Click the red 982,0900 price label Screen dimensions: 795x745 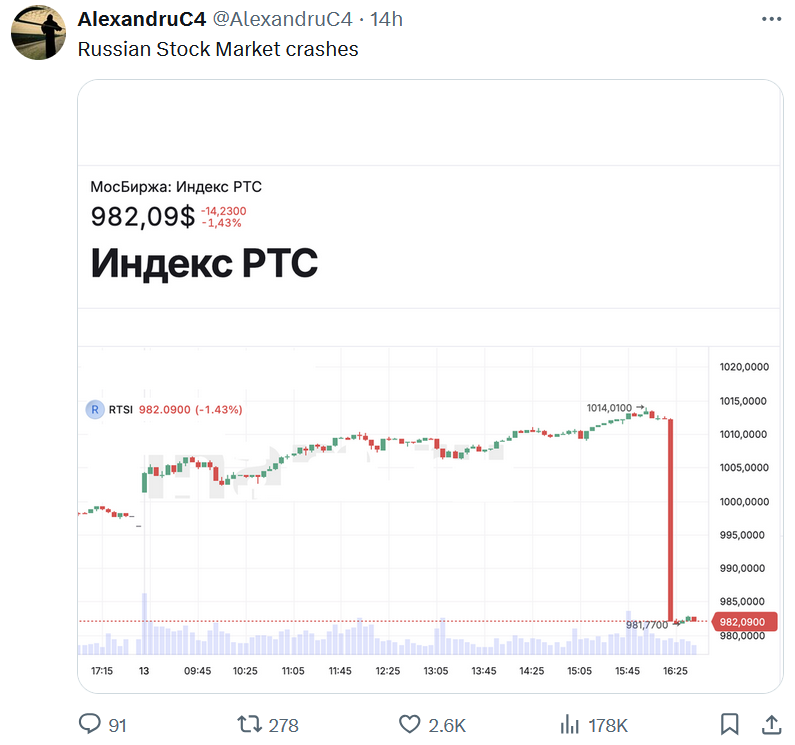point(744,622)
